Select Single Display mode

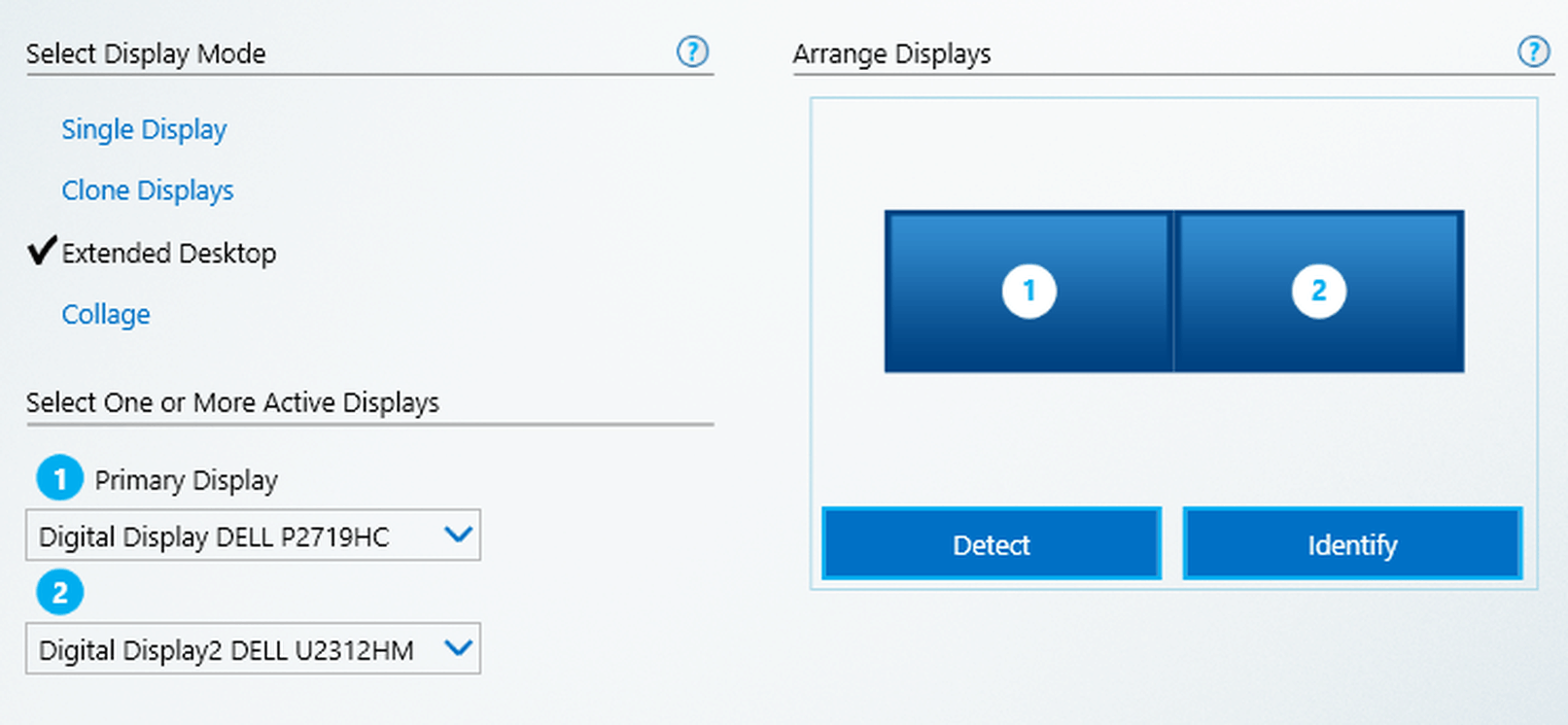point(144,129)
